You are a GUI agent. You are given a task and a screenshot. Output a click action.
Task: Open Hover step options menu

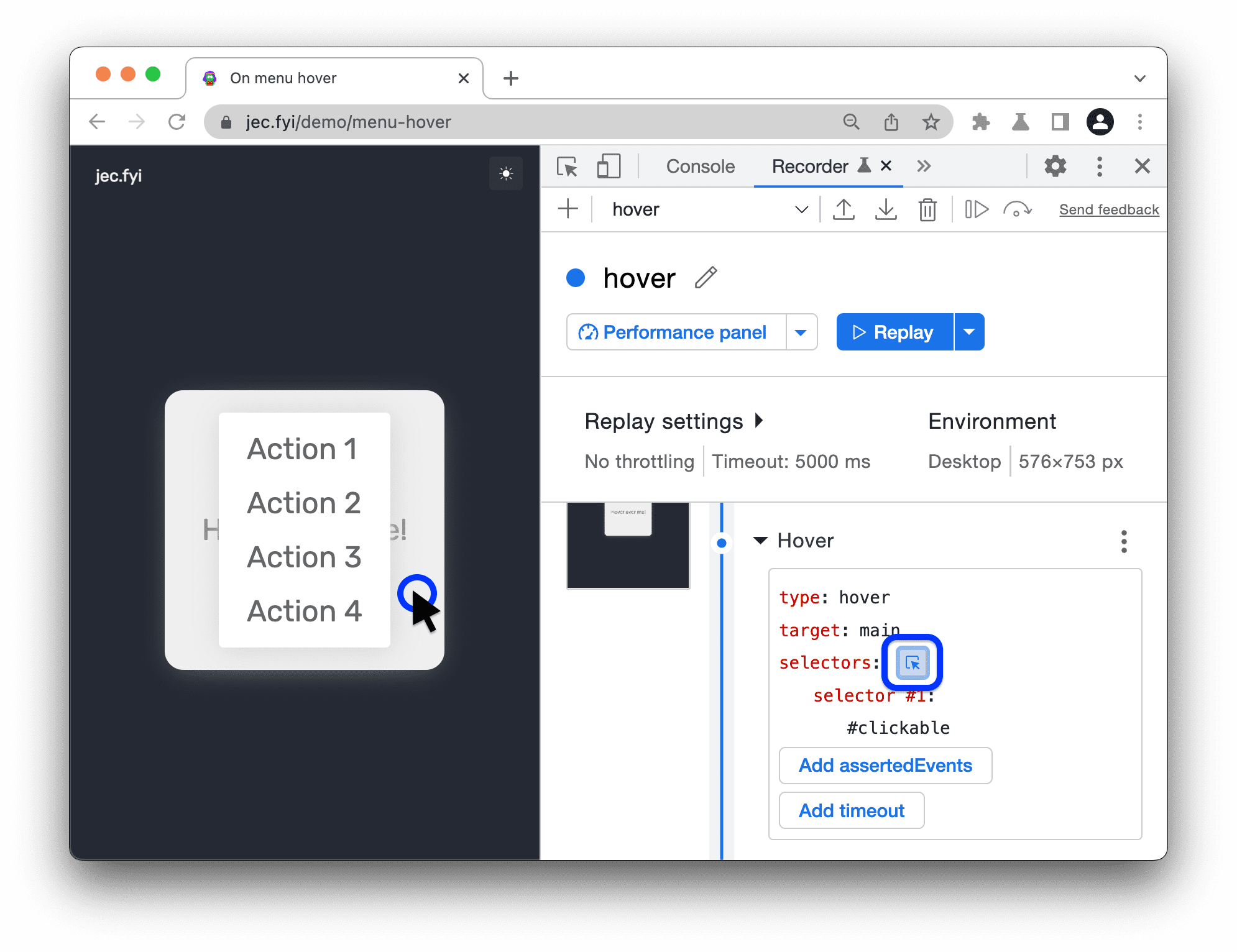(1123, 541)
